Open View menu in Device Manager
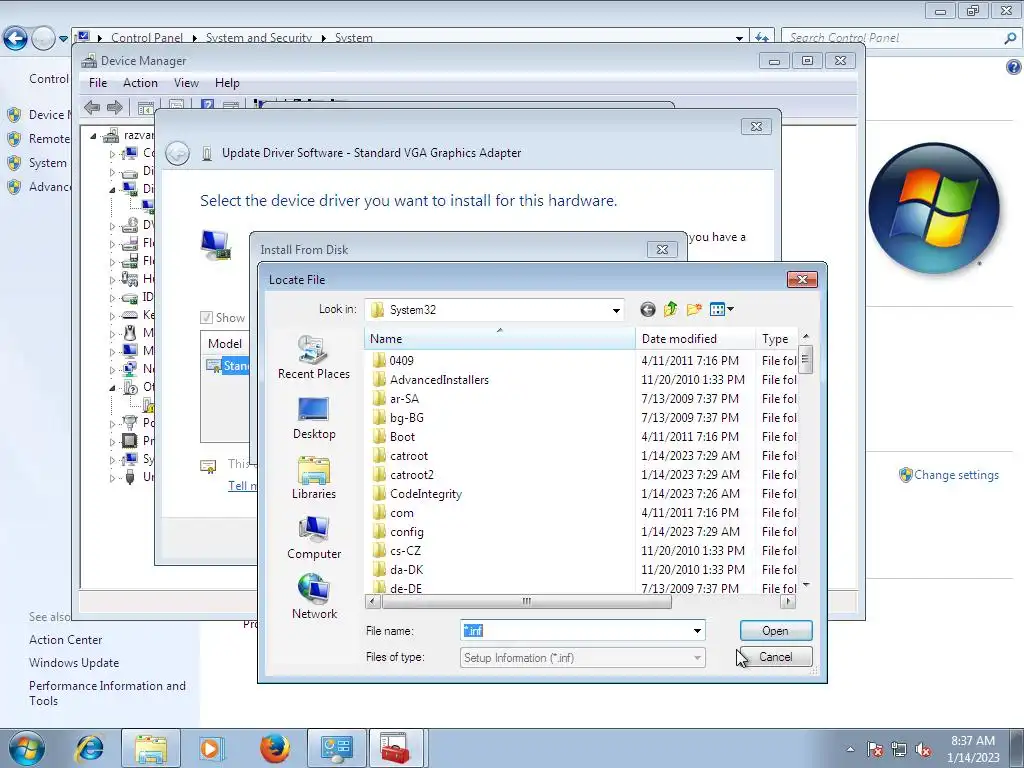Screen dimensions: 1024x768 186,83
